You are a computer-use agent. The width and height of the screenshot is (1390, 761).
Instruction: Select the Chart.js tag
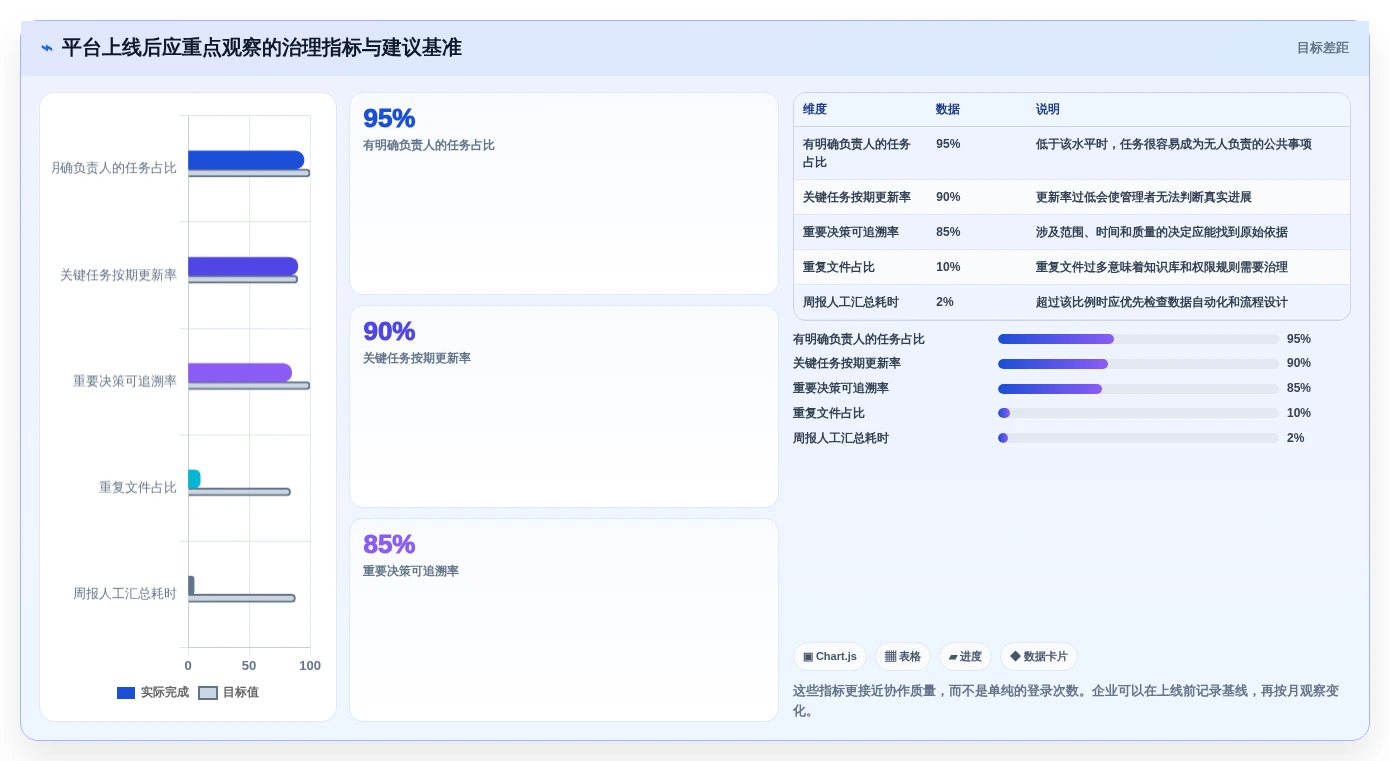coord(830,656)
